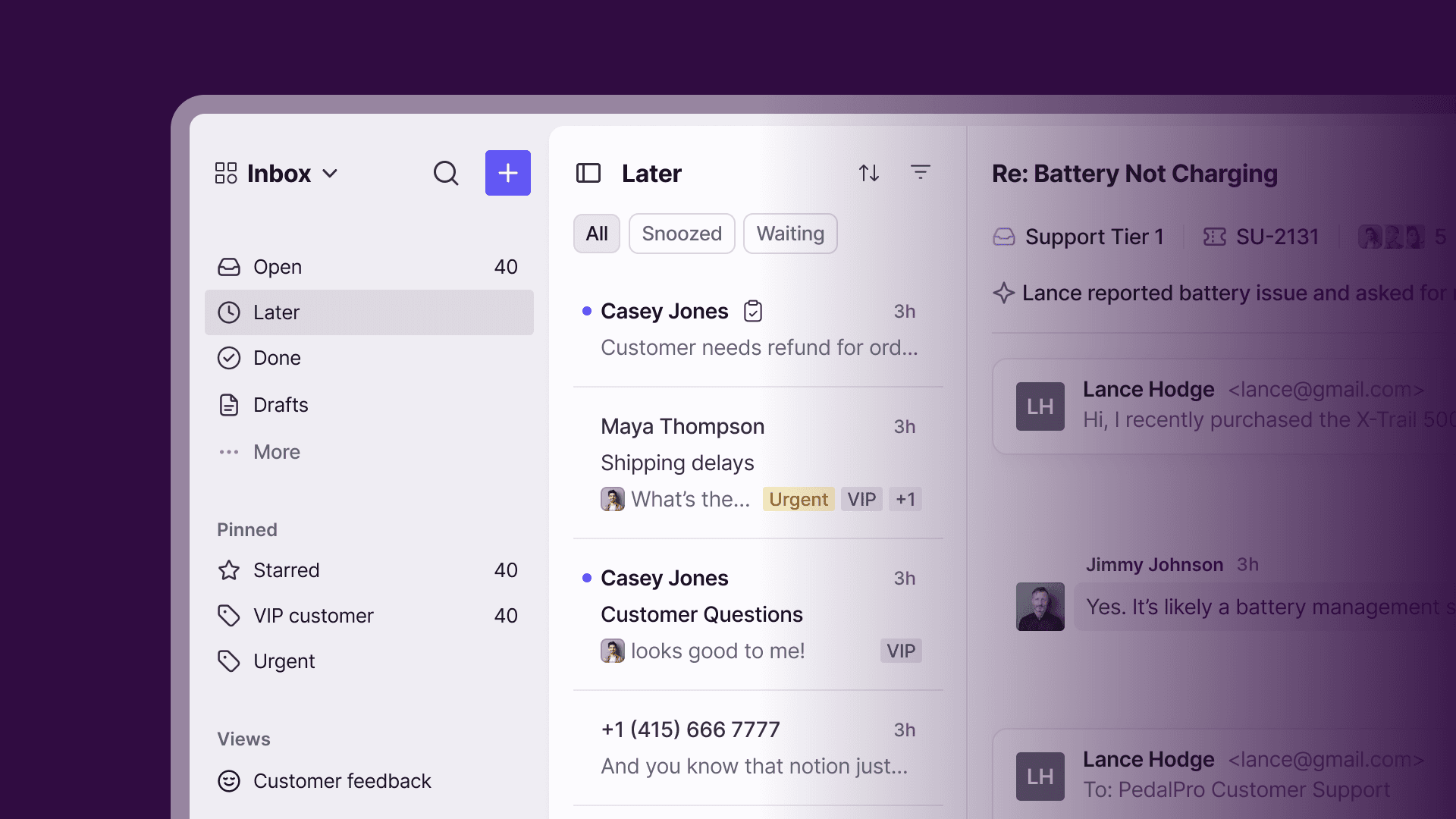Screen dimensions: 1456x819
Task: Click the Urgent tag on Shipping delays
Action: tap(799, 499)
